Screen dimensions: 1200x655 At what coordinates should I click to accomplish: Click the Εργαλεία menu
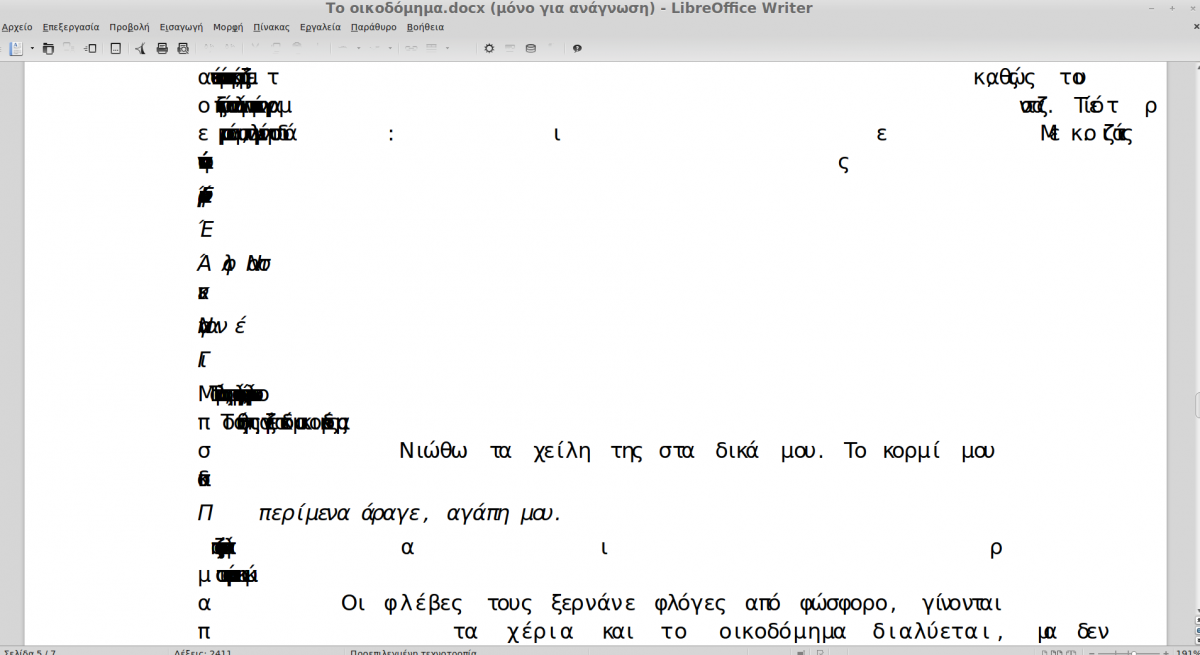pyautogui.click(x=321, y=27)
